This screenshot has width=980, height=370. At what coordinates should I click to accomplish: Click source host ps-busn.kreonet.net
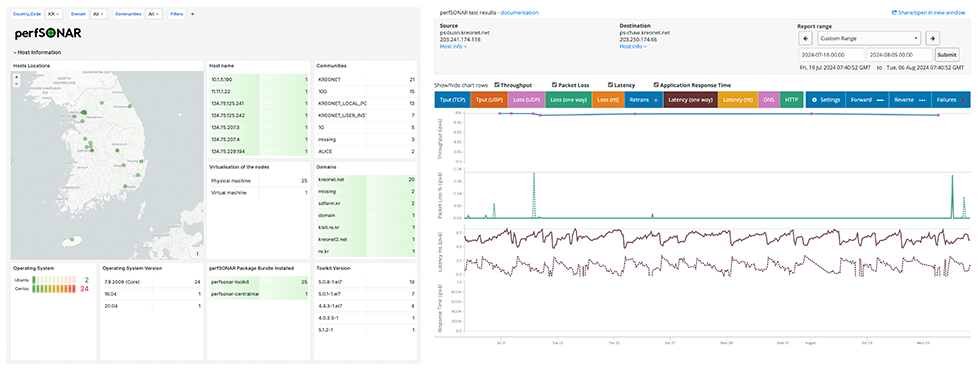click(x=465, y=32)
